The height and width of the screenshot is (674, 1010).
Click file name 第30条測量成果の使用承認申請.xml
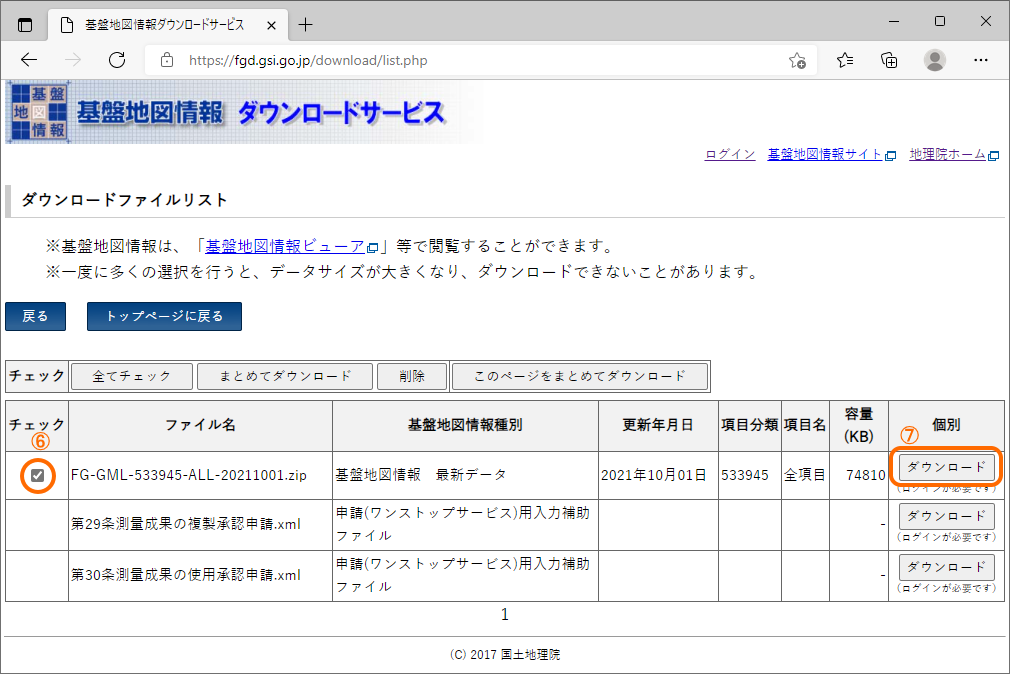pyautogui.click(x=186, y=575)
